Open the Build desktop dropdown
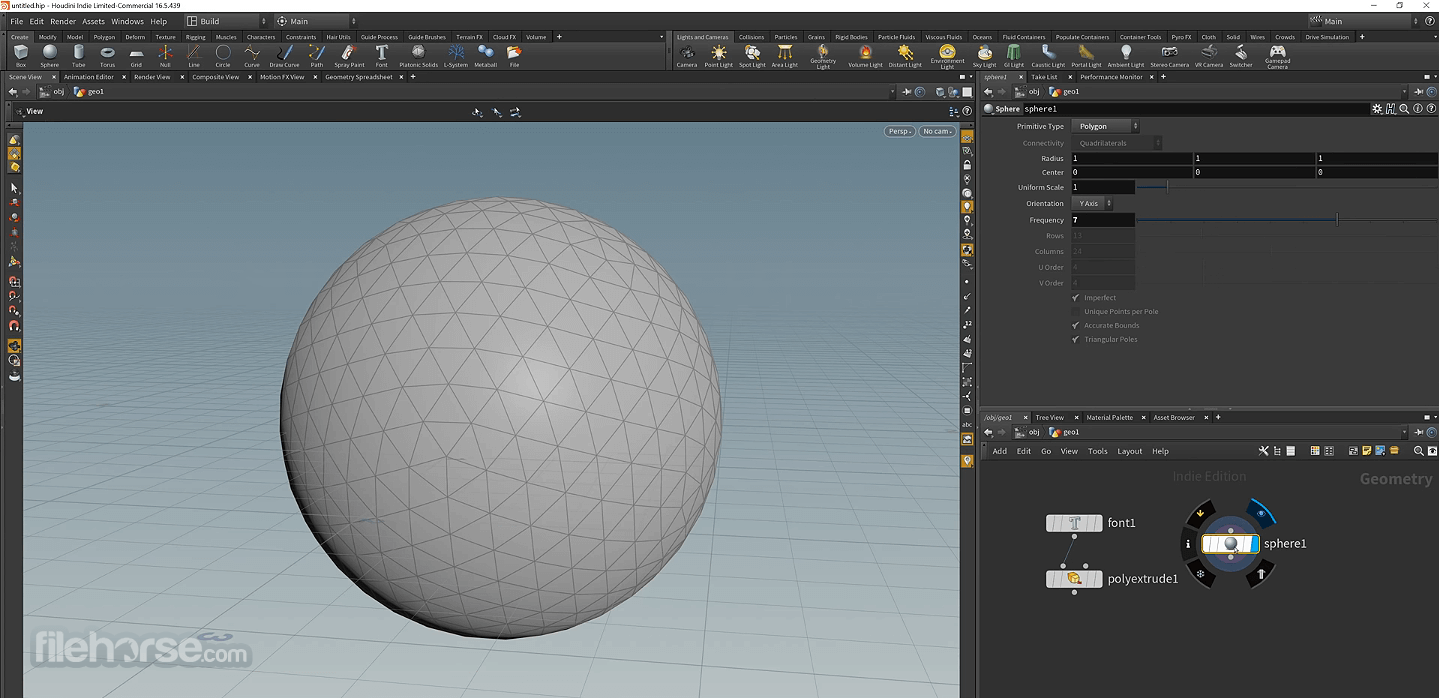This screenshot has width=1439, height=698. [x=227, y=21]
